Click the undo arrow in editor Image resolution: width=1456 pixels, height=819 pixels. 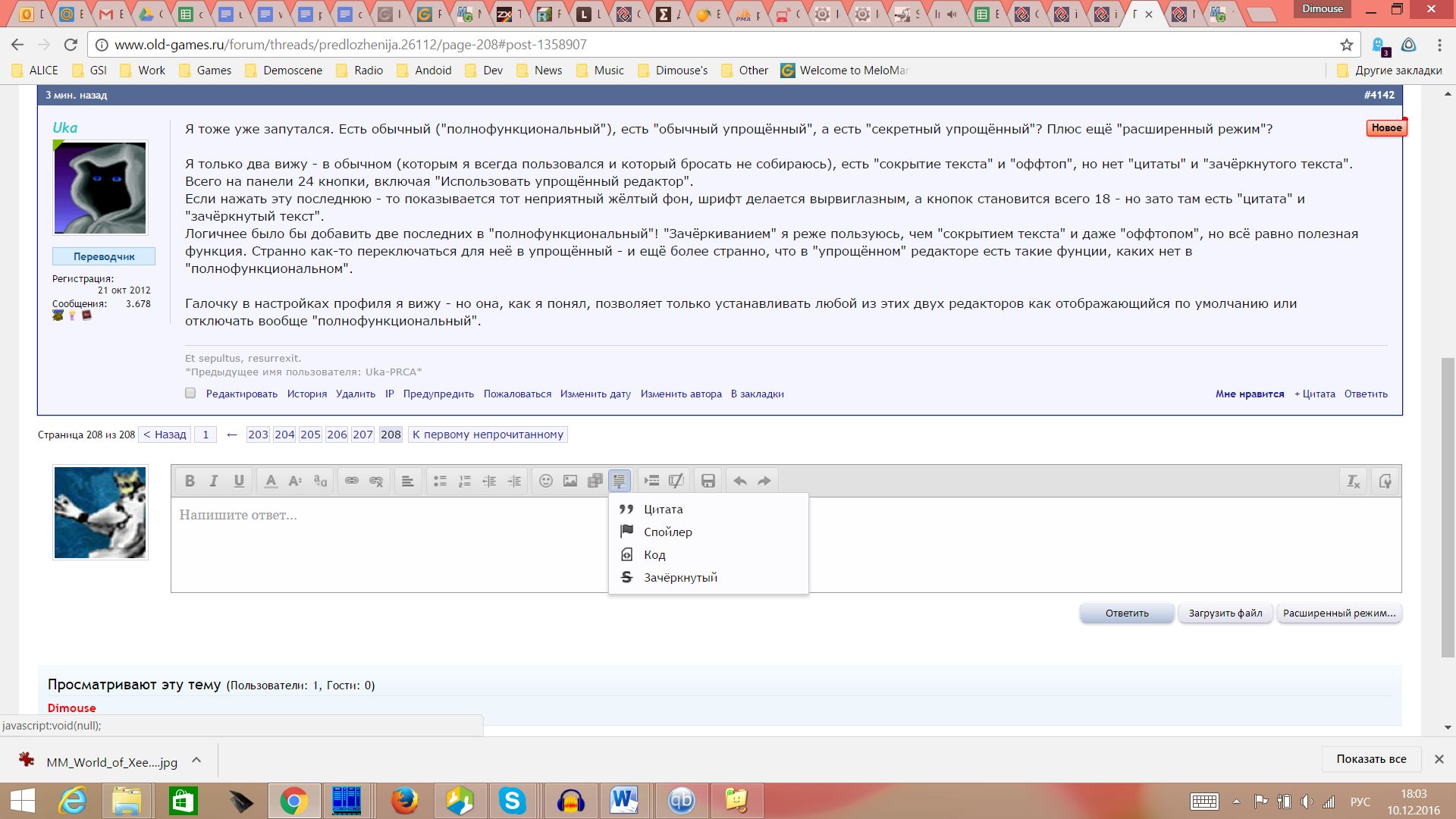(740, 481)
